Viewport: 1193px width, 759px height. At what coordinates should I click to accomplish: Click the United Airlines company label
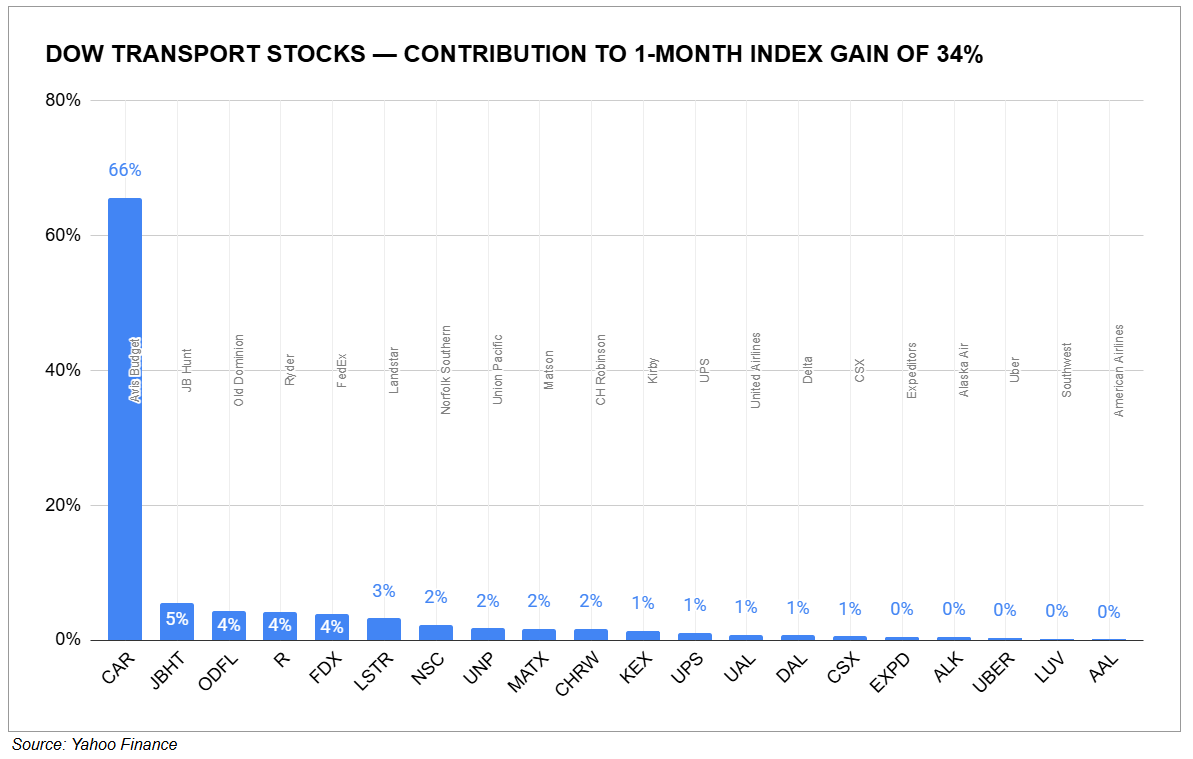point(756,370)
